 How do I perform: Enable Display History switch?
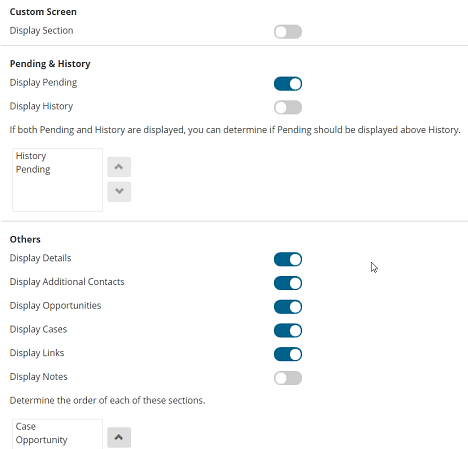coord(288,108)
